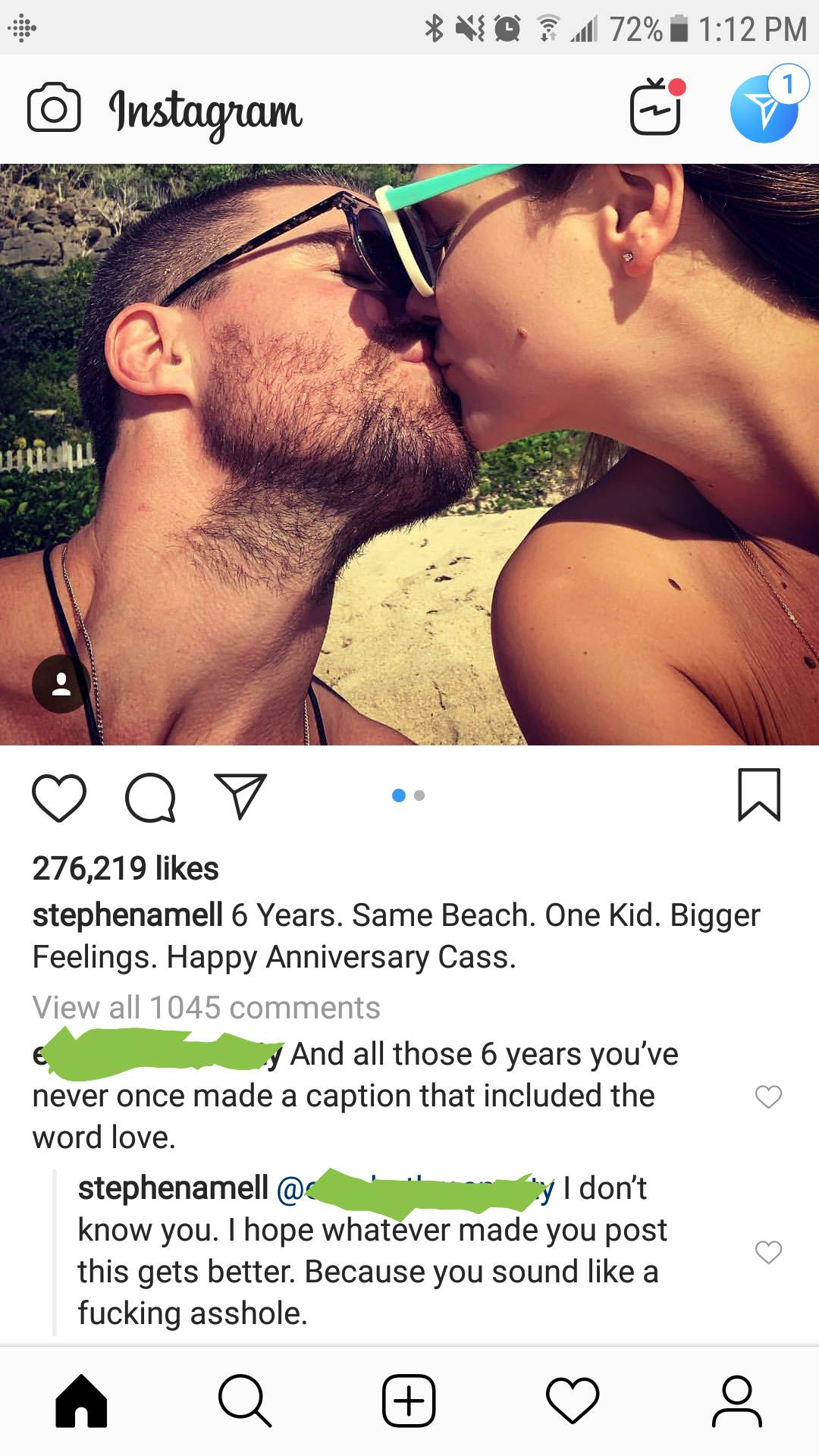Screen dimensions: 819x1456
Task: Like stephenamell's reply comment
Action: click(768, 1252)
